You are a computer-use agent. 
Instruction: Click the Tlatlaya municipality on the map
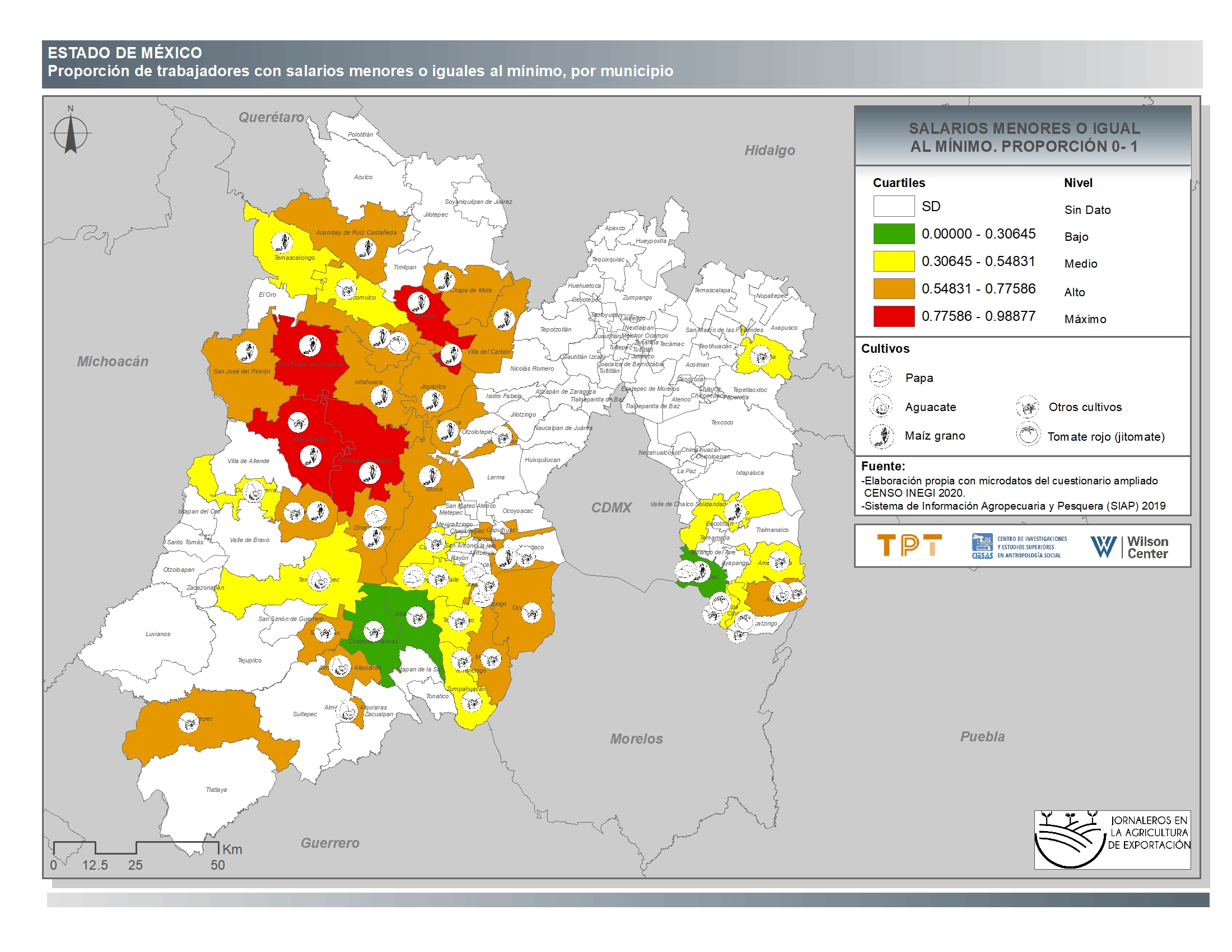pyautogui.click(x=216, y=790)
